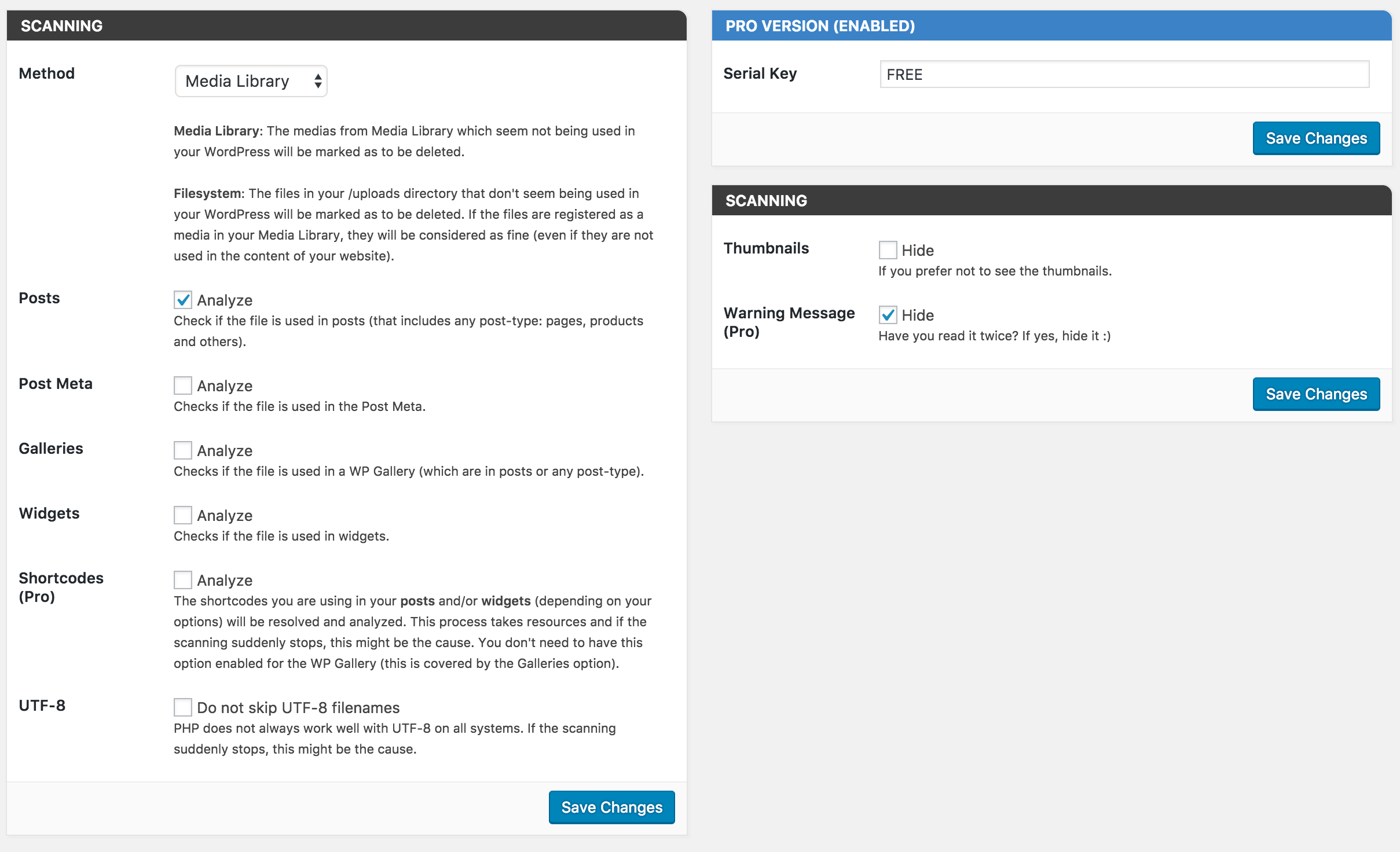Click the Do not skip UTF-8 filenames label
The height and width of the screenshot is (852, 1400).
(x=298, y=708)
